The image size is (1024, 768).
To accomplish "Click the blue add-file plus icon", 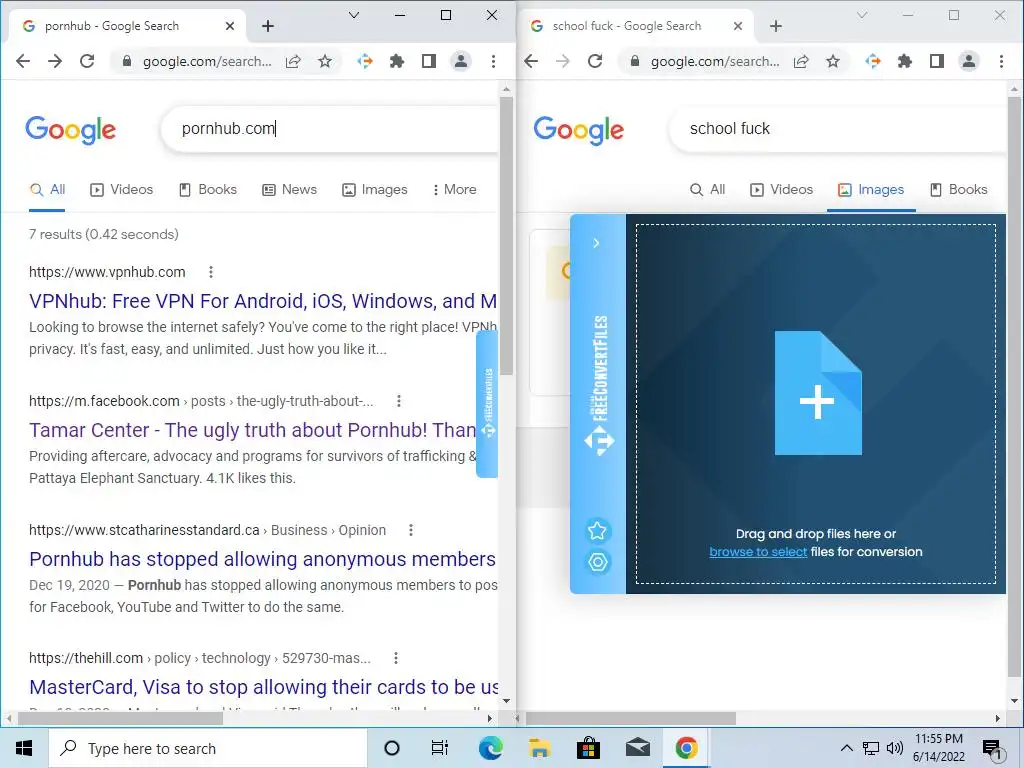I will pyautogui.click(x=818, y=393).
